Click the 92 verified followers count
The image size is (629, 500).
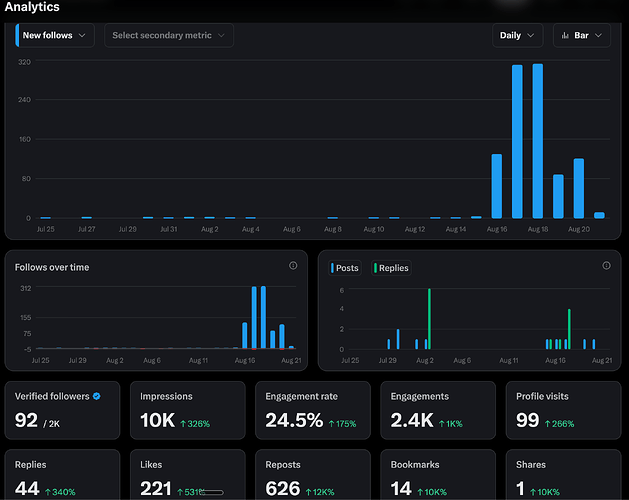point(26,421)
